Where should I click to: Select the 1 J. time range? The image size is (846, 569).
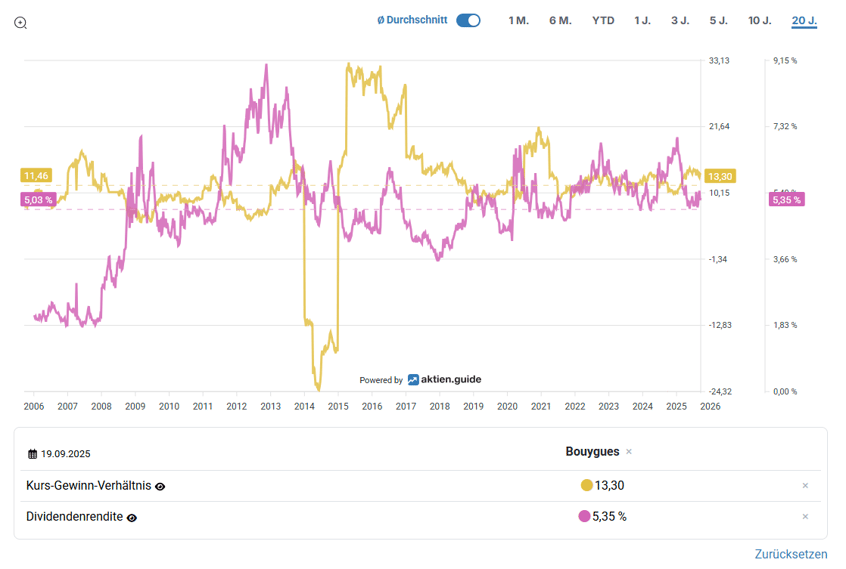(x=642, y=20)
